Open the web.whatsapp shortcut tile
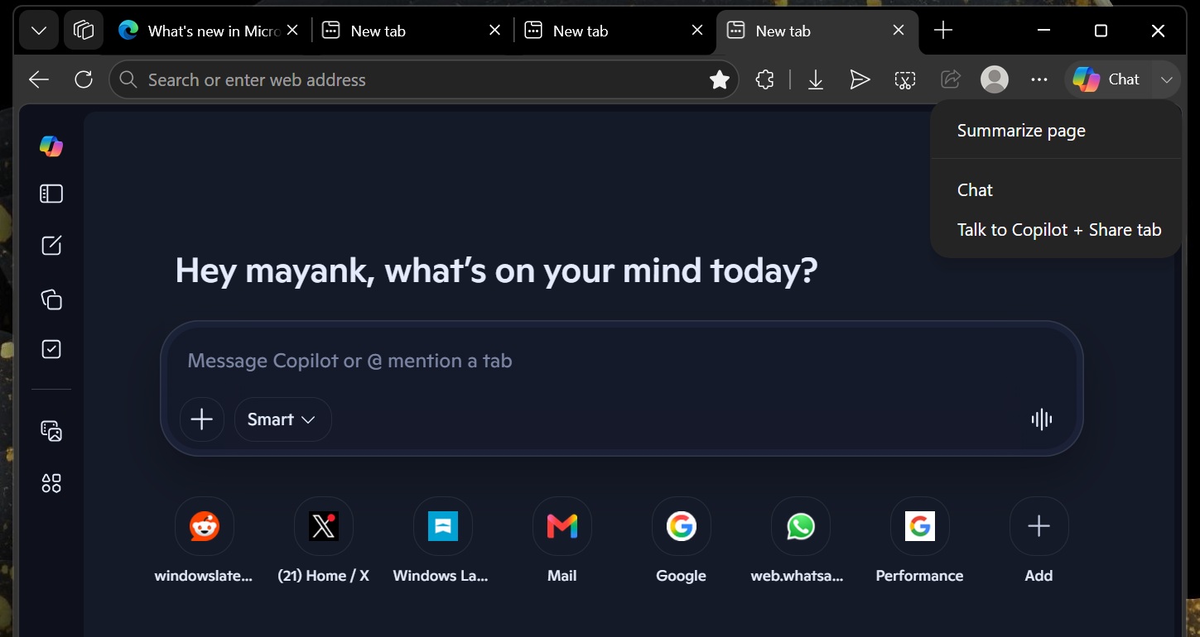This screenshot has height=637, width=1200. pyautogui.click(x=800, y=541)
